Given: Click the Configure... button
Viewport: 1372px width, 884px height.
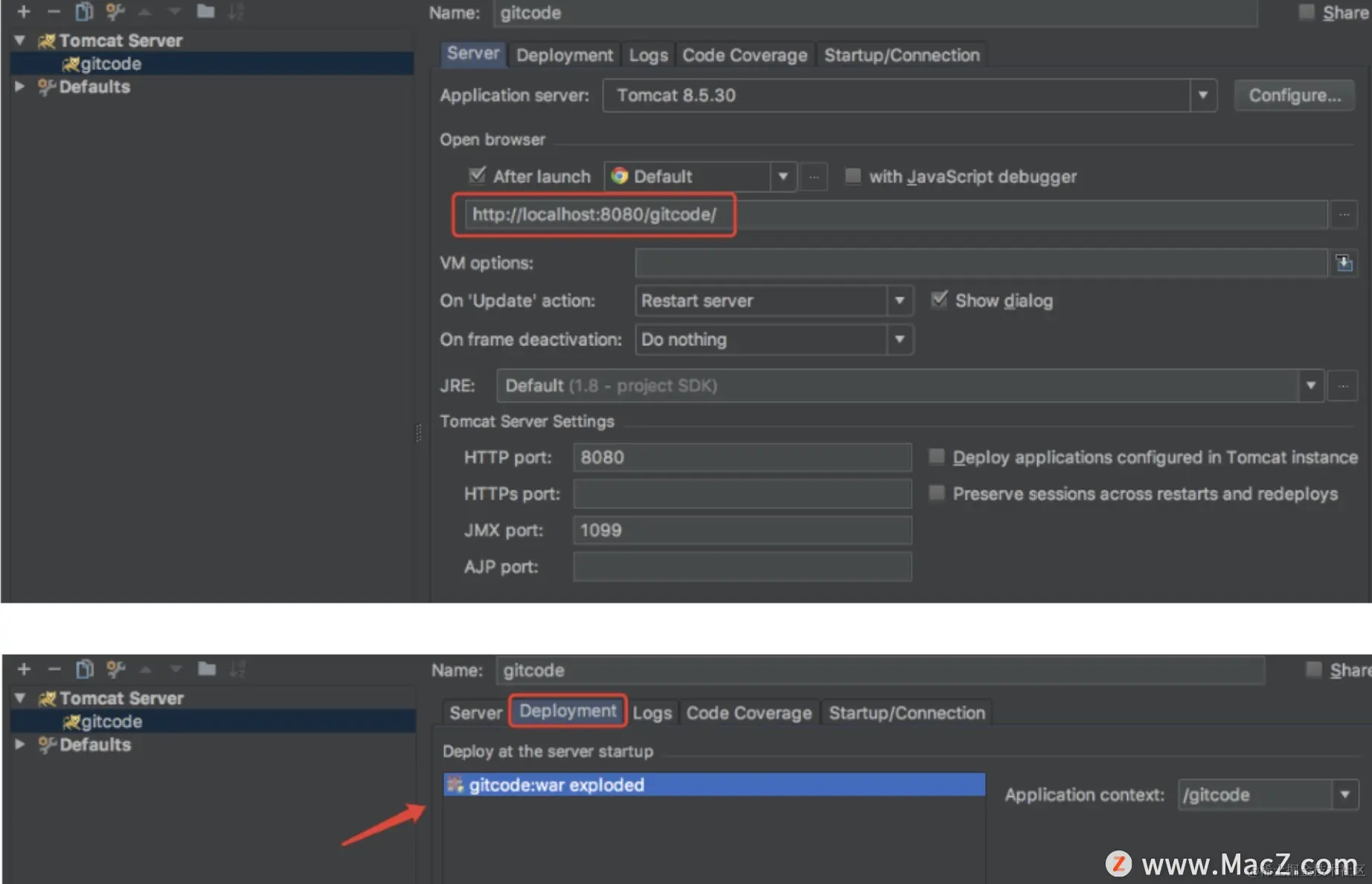Looking at the screenshot, I should [x=1295, y=95].
